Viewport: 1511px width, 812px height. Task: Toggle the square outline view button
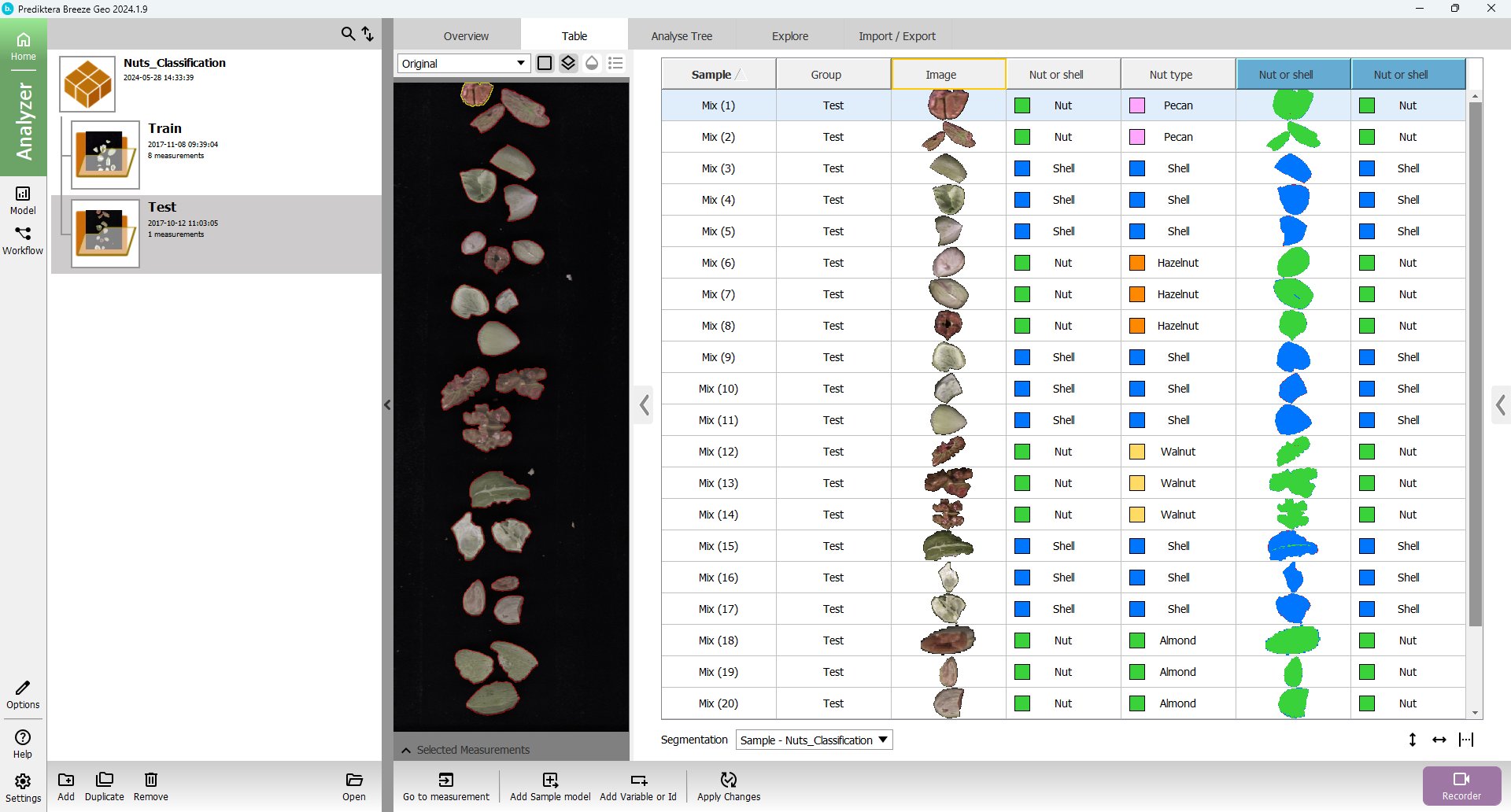545,63
